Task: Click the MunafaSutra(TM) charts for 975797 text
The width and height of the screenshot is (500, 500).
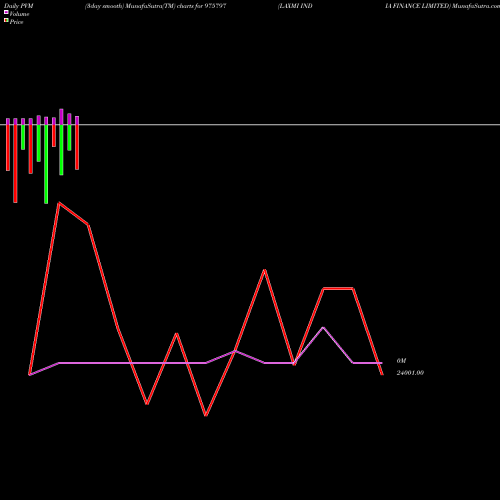Action: click(x=176, y=6)
